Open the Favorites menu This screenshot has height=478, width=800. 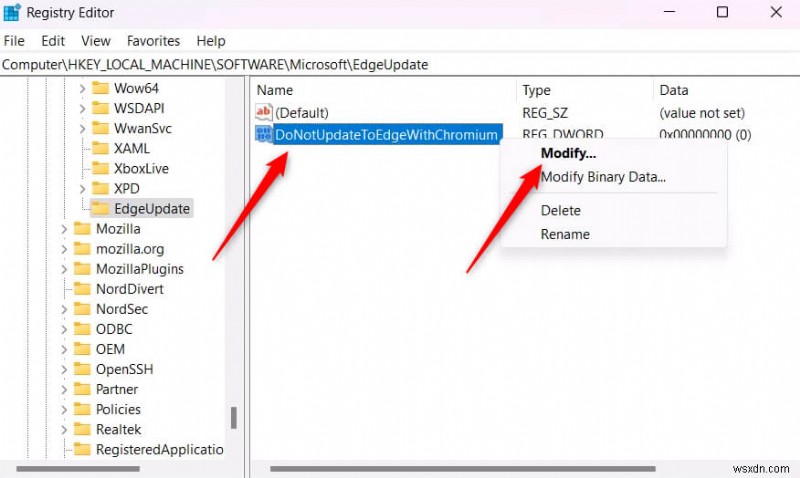pos(154,41)
